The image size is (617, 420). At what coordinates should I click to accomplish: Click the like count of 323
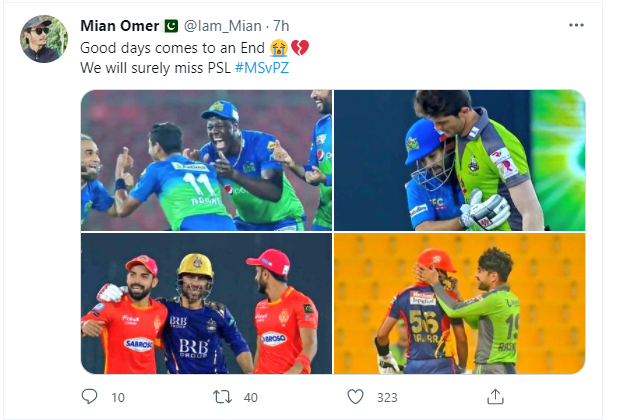[387, 397]
